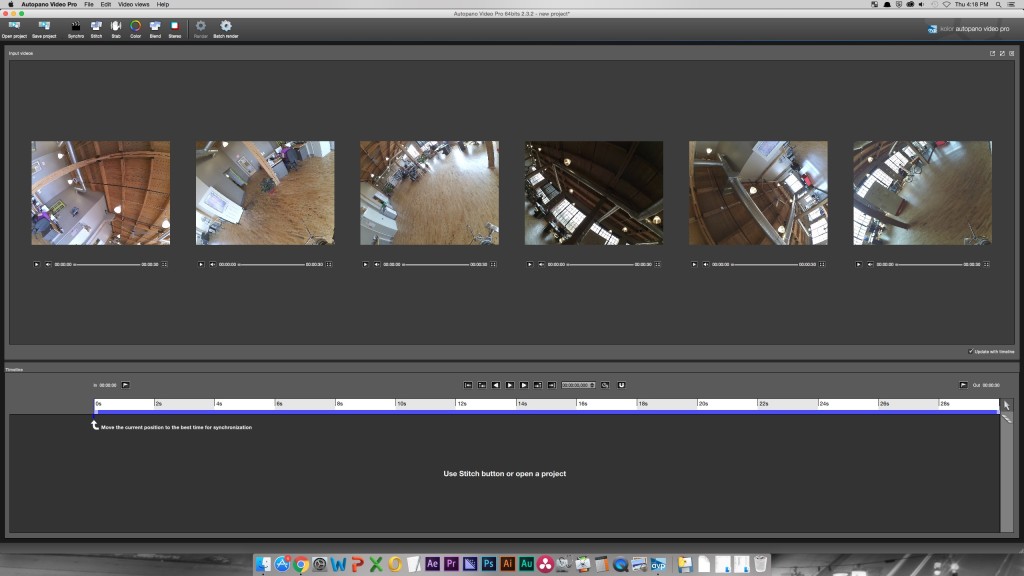Jump to the timeline start
This screenshot has width=1024, height=576.
(468, 385)
